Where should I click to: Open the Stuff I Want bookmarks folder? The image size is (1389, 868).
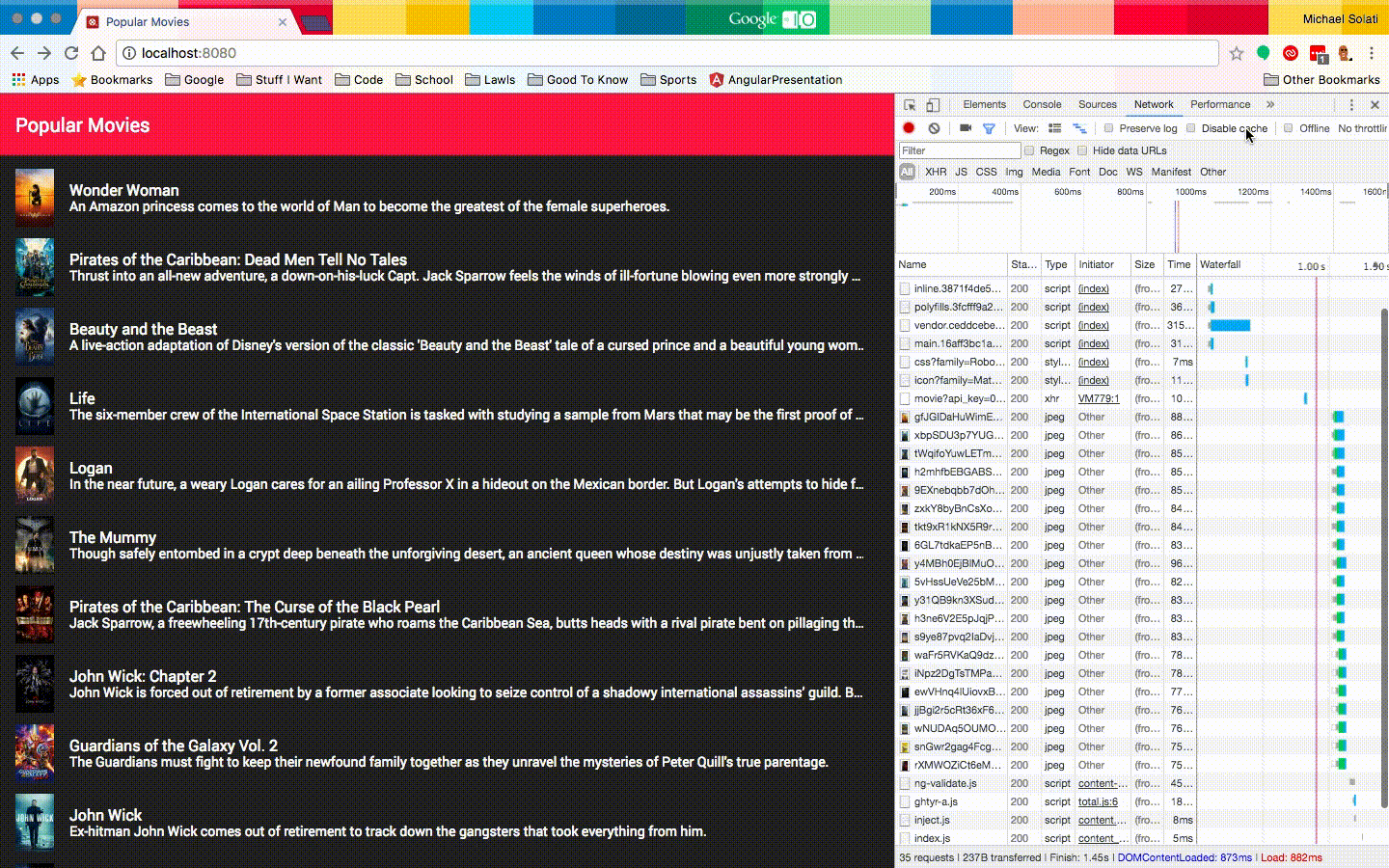[x=279, y=80]
